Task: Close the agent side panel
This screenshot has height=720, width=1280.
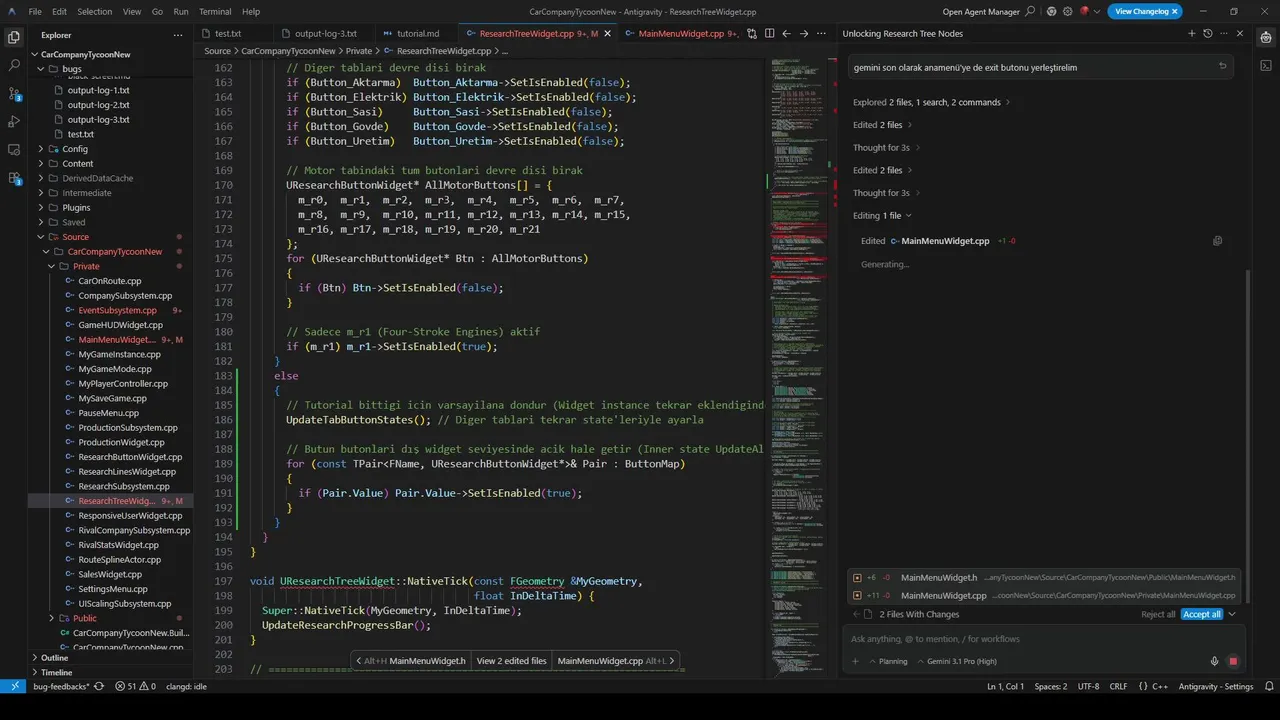Action: [1240, 33]
